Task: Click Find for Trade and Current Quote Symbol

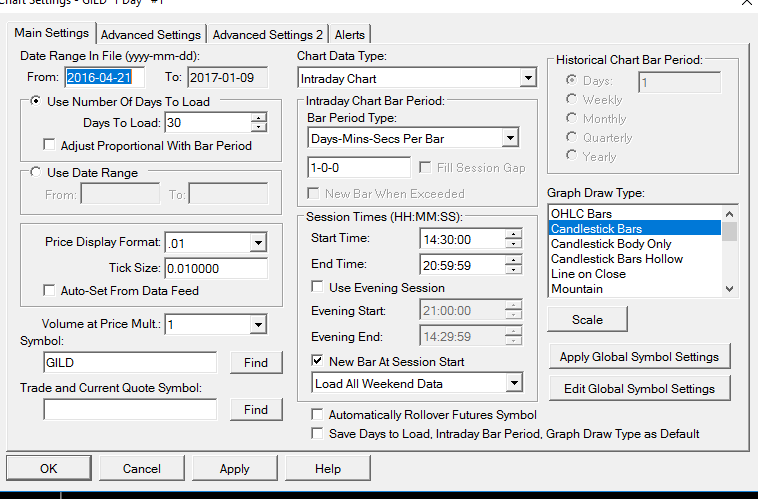Action: pyautogui.click(x=256, y=410)
